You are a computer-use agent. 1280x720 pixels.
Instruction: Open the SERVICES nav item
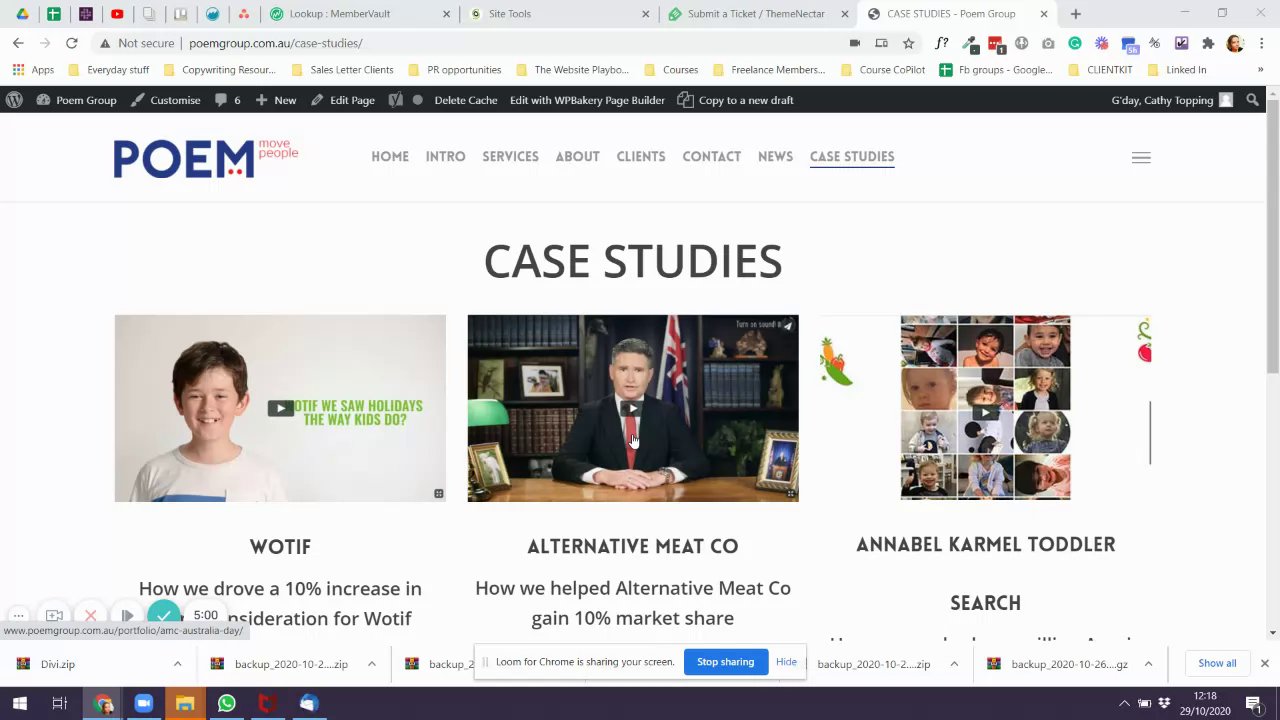point(510,157)
